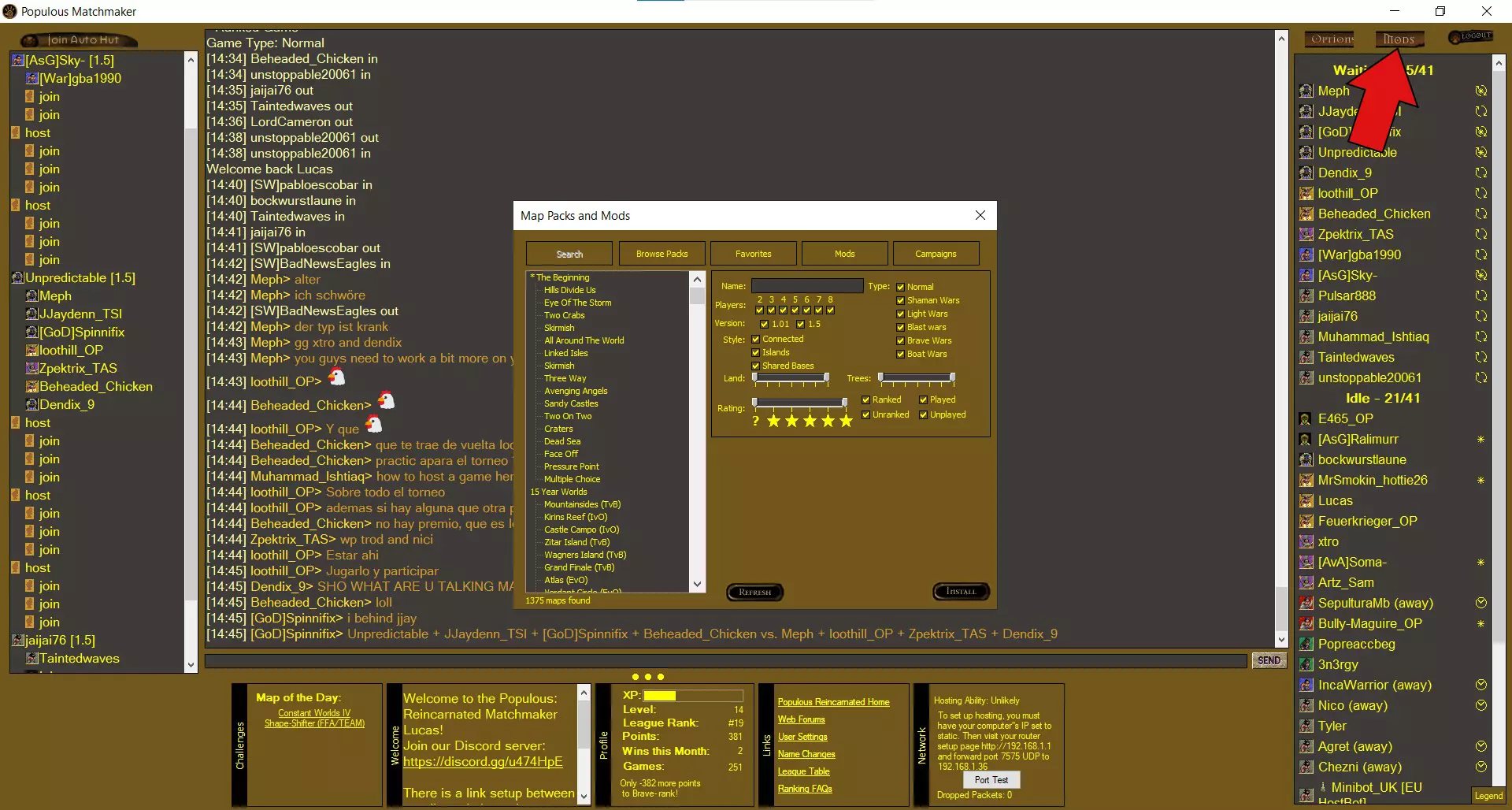
Task: Click the map list scrollbar down arrow
Action: tap(697, 585)
